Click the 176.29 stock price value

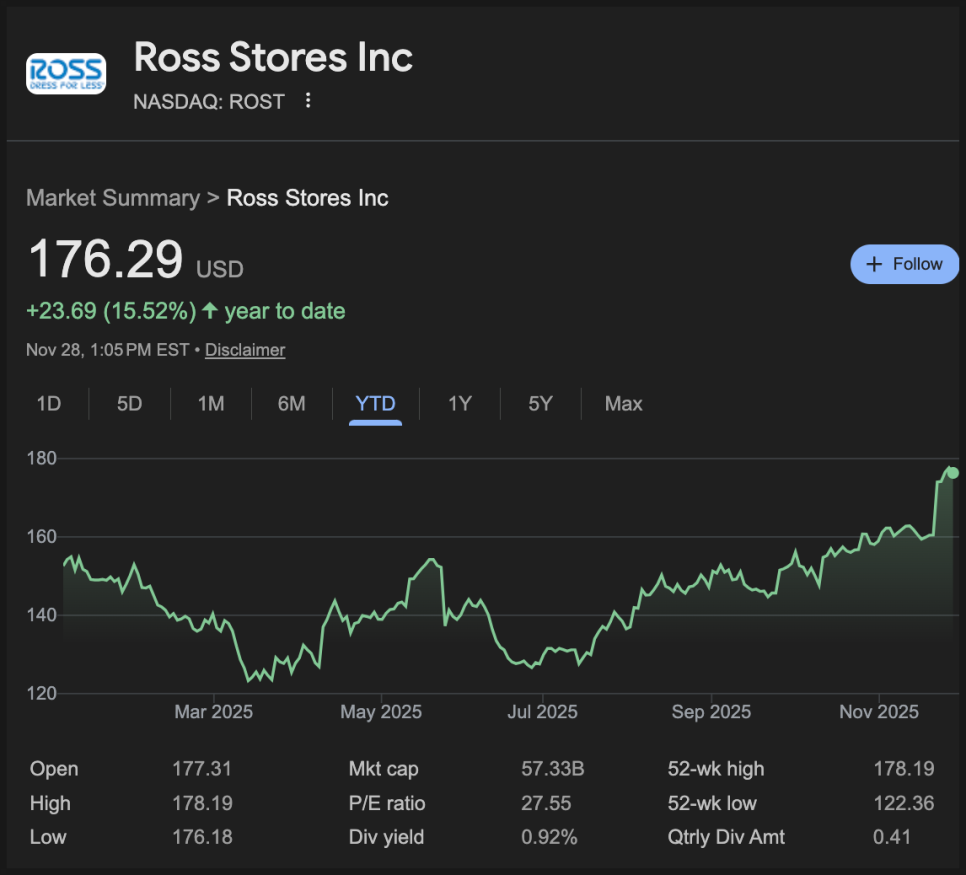pos(105,259)
